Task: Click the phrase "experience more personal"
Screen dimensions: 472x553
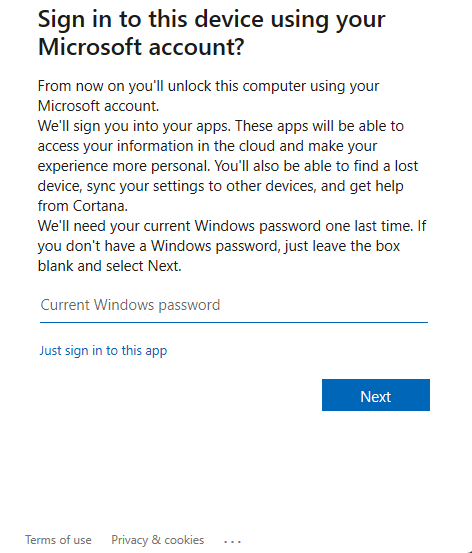Action: (124, 166)
